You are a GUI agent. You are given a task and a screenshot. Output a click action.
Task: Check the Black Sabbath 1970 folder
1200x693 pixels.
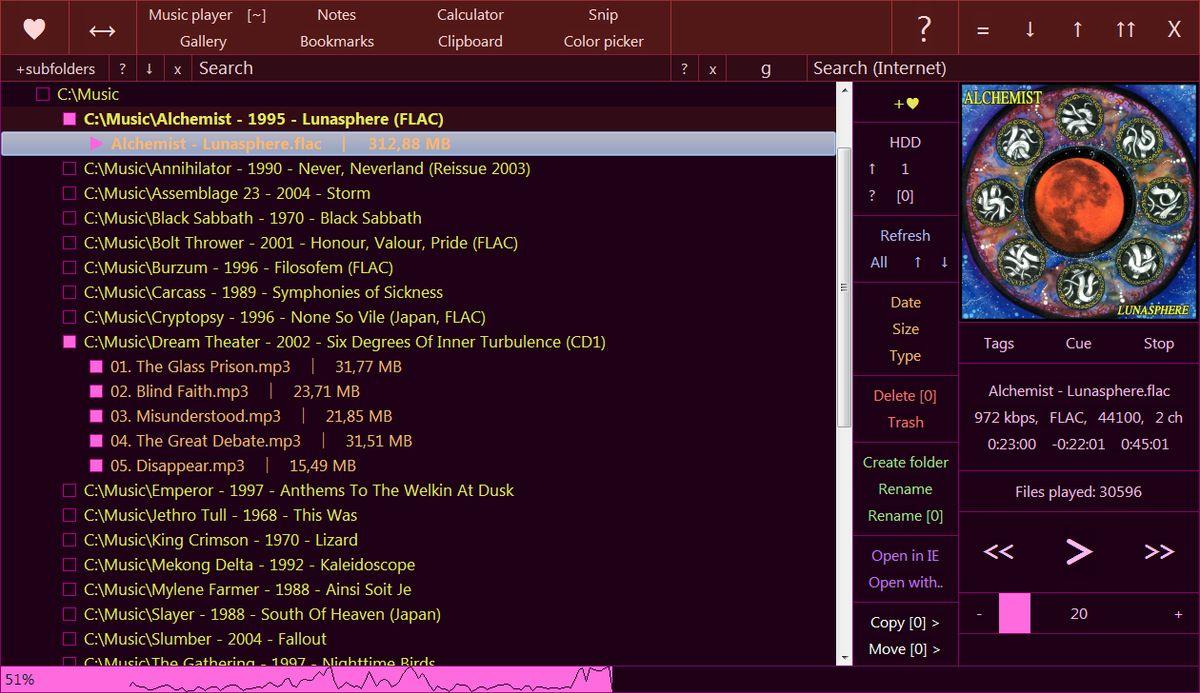69,218
